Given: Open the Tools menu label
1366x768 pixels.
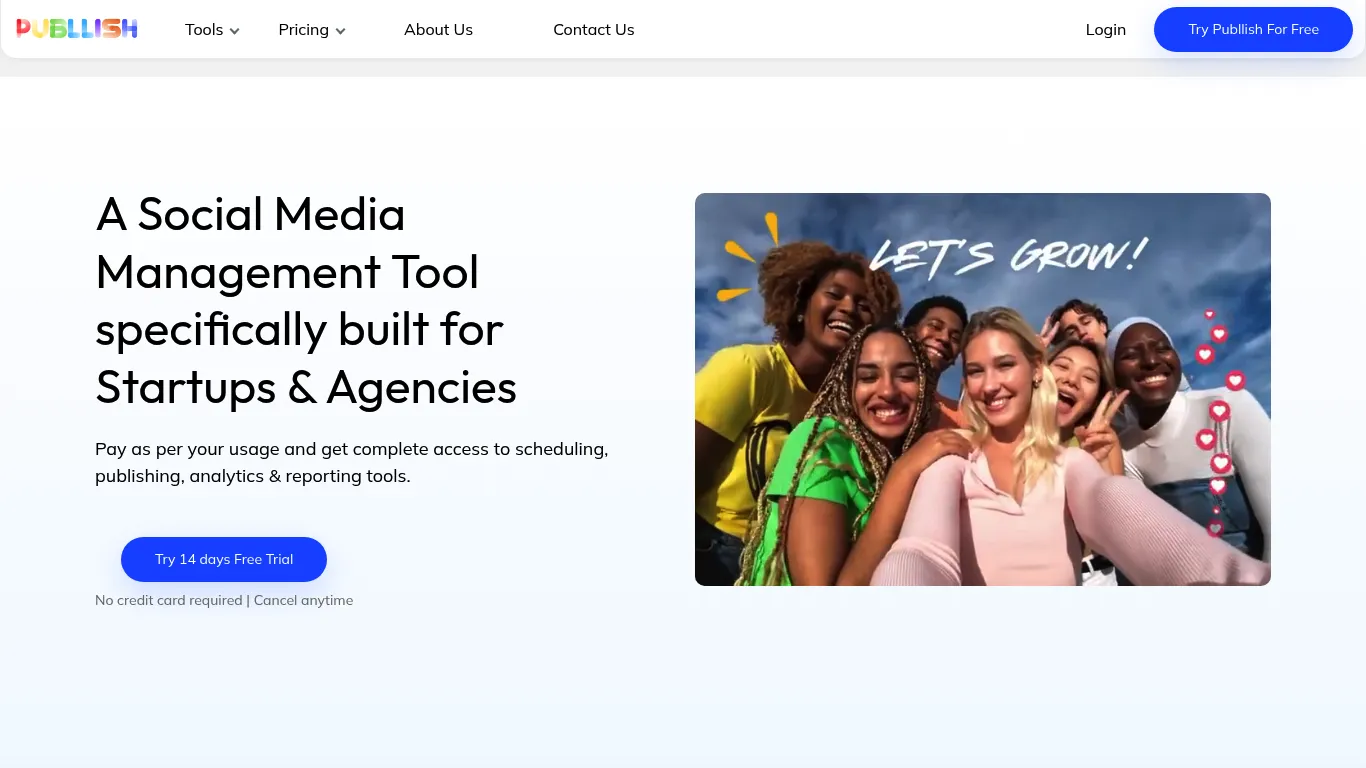Looking at the screenshot, I should click(x=204, y=30).
